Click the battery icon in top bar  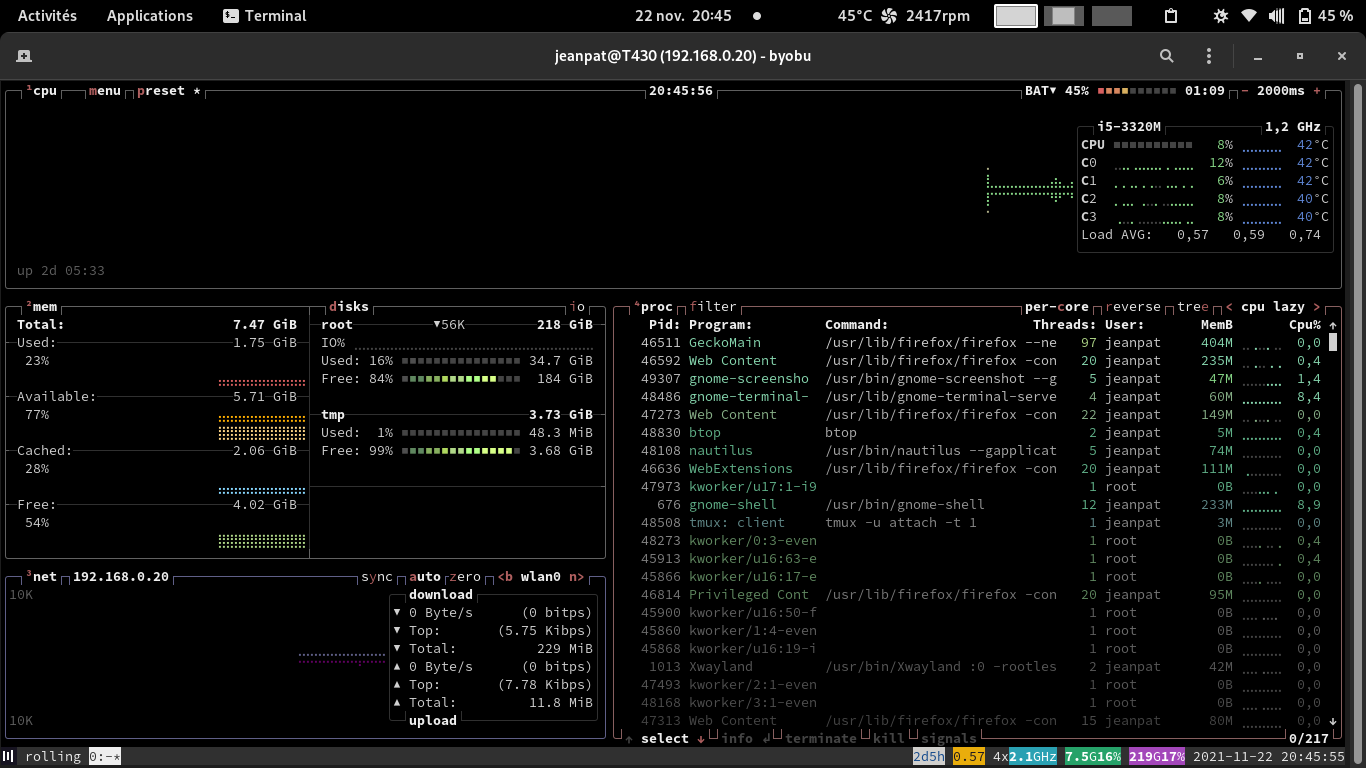[x=1305, y=16]
